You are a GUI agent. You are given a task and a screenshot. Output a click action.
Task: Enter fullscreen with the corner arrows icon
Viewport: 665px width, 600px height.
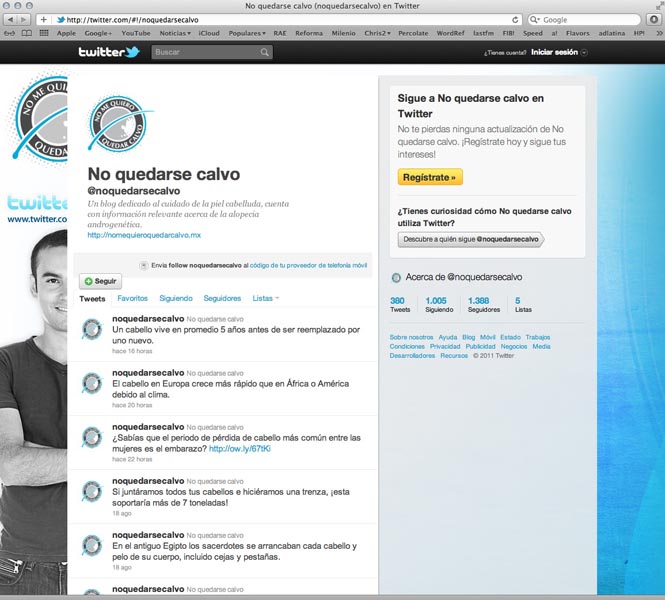click(x=659, y=6)
